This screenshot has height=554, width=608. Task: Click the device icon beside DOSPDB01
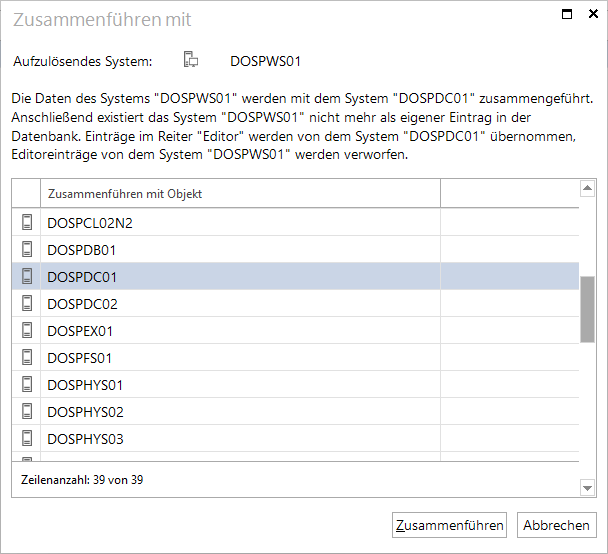[27, 249]
